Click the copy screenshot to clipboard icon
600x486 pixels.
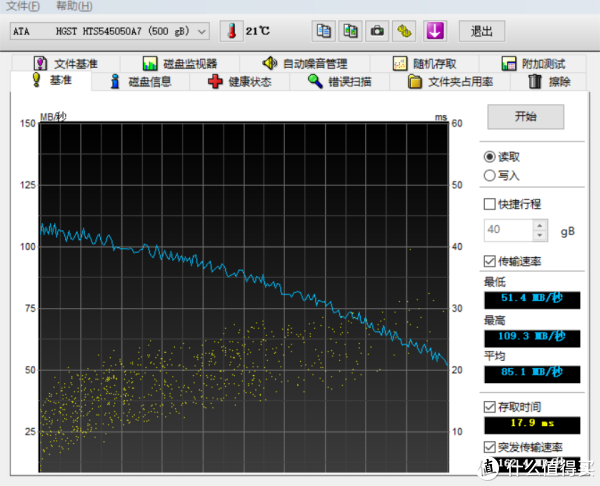351,31
